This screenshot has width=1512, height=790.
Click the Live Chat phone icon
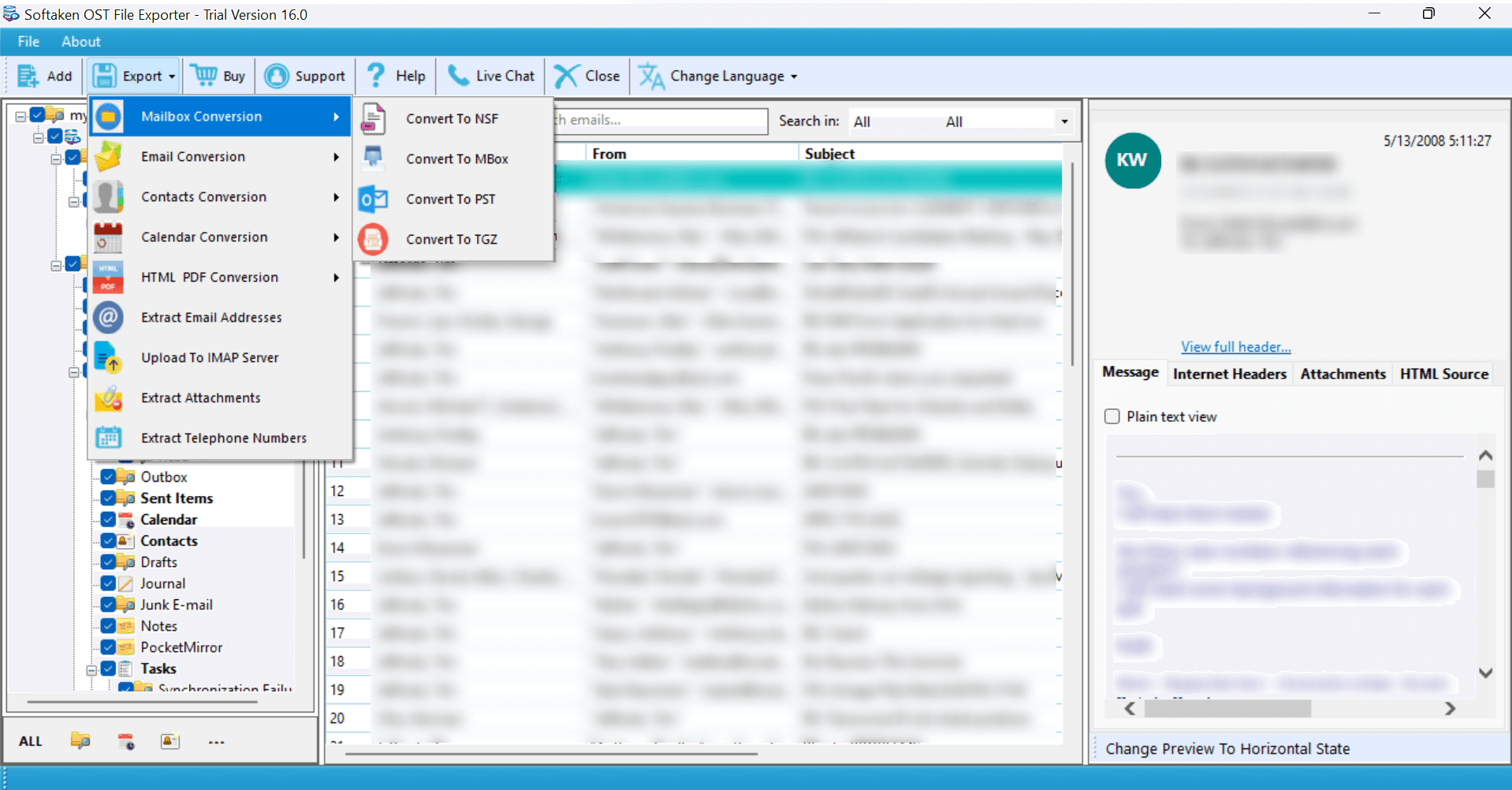coord(458,76)
